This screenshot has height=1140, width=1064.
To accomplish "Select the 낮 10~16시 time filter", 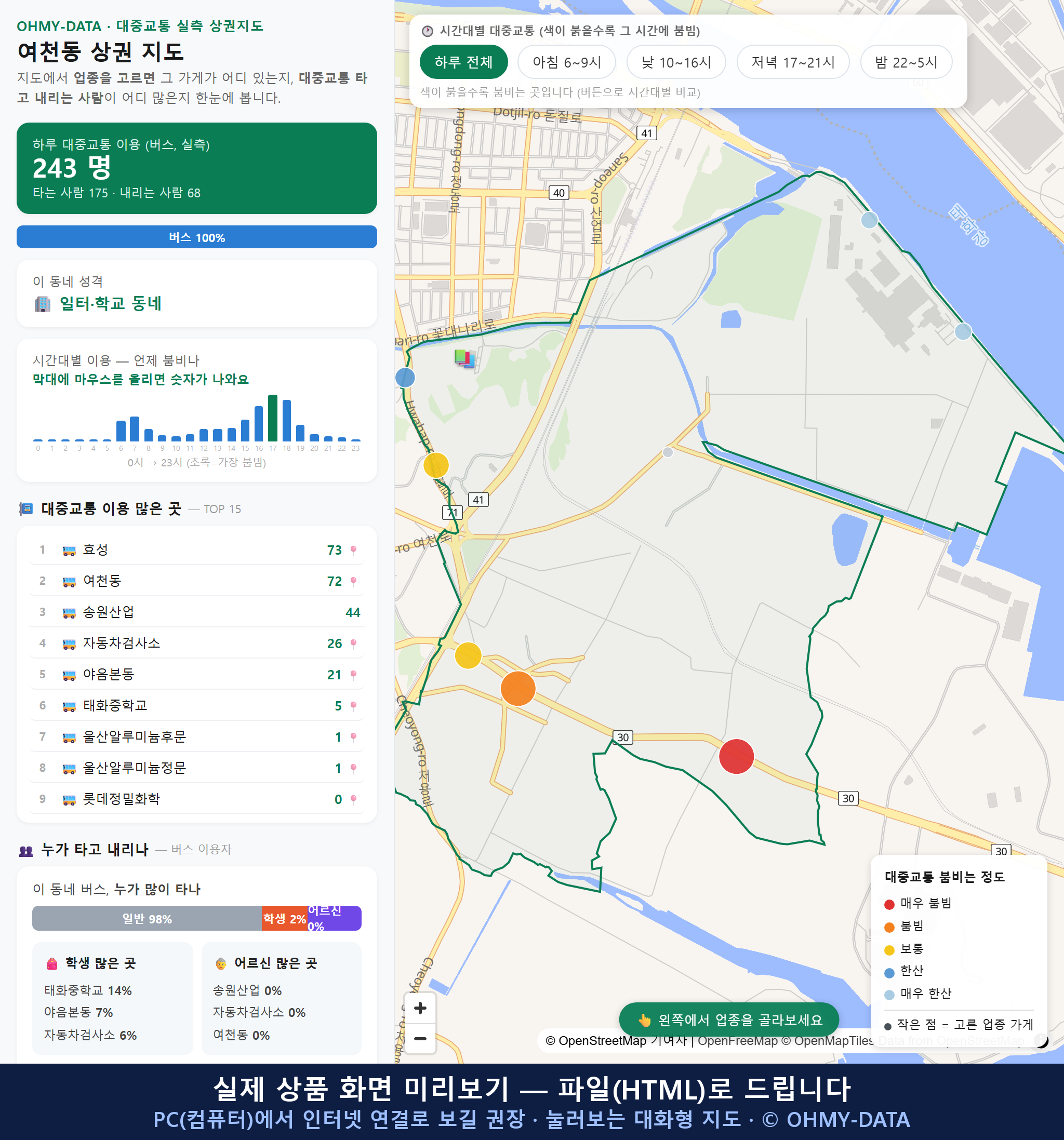I will (x=676, y=62).
